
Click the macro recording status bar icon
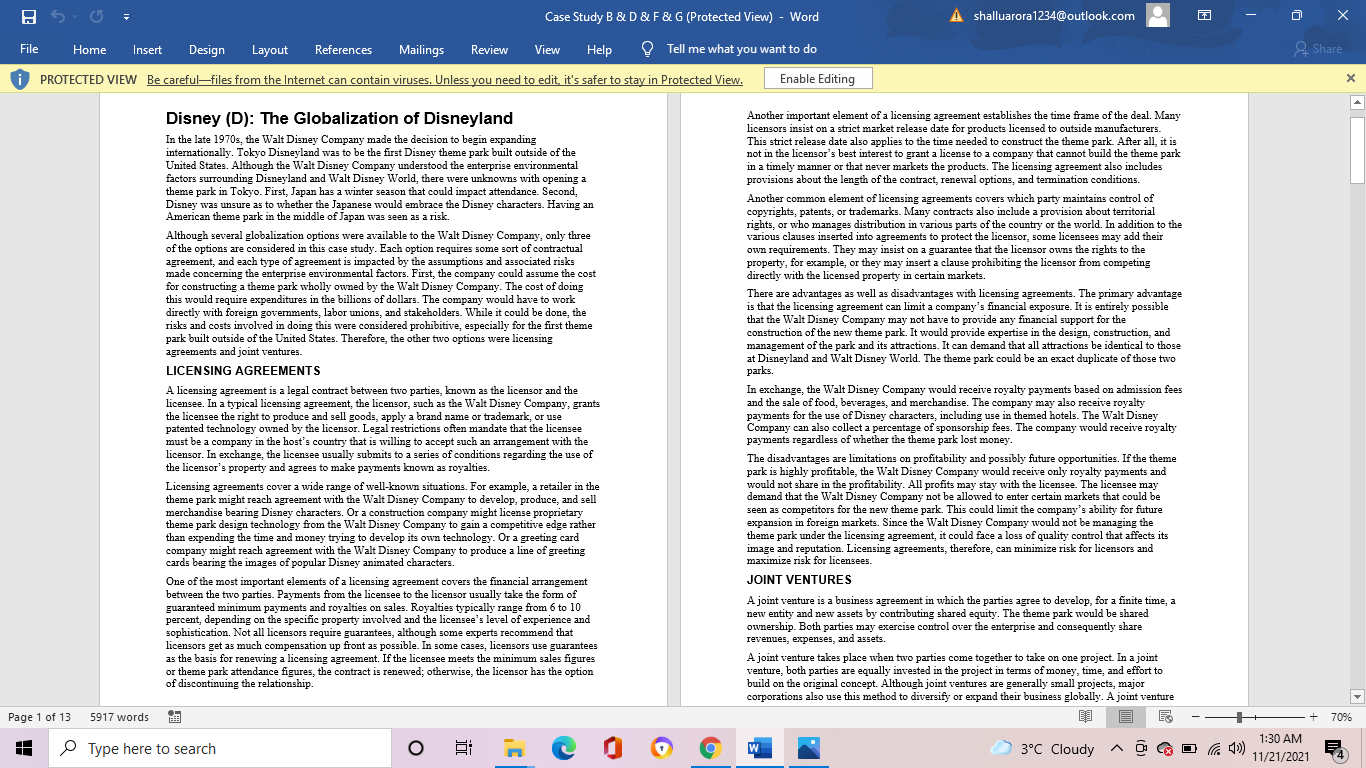point(175,717)
